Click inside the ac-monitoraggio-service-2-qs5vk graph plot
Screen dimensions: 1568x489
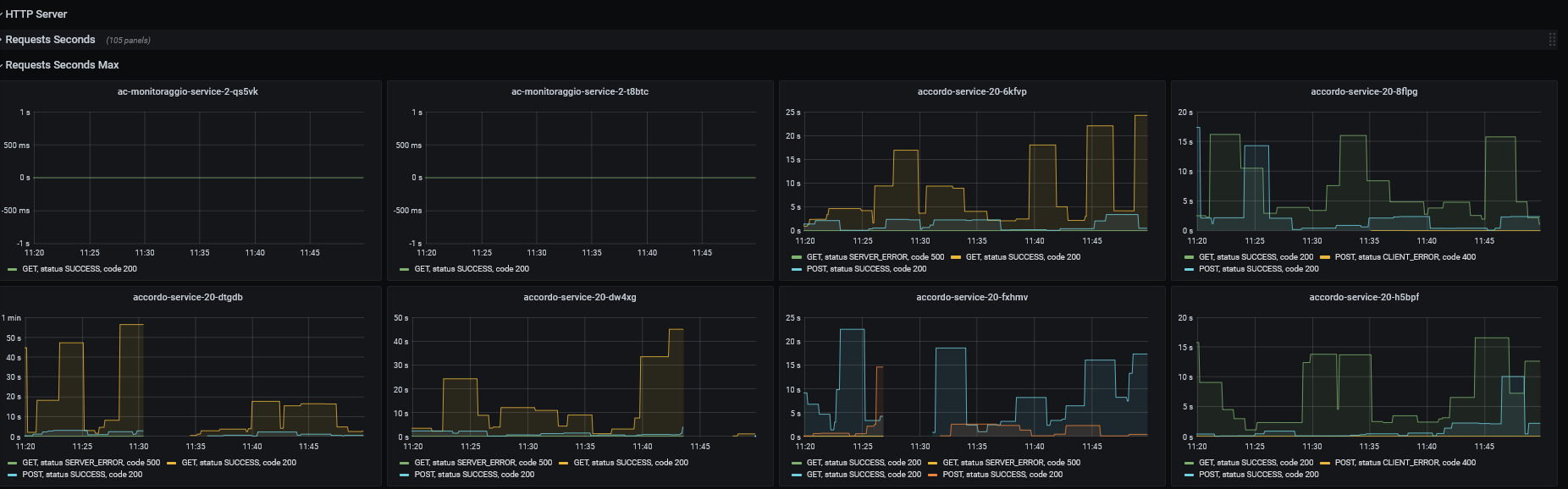pos(199,178)
